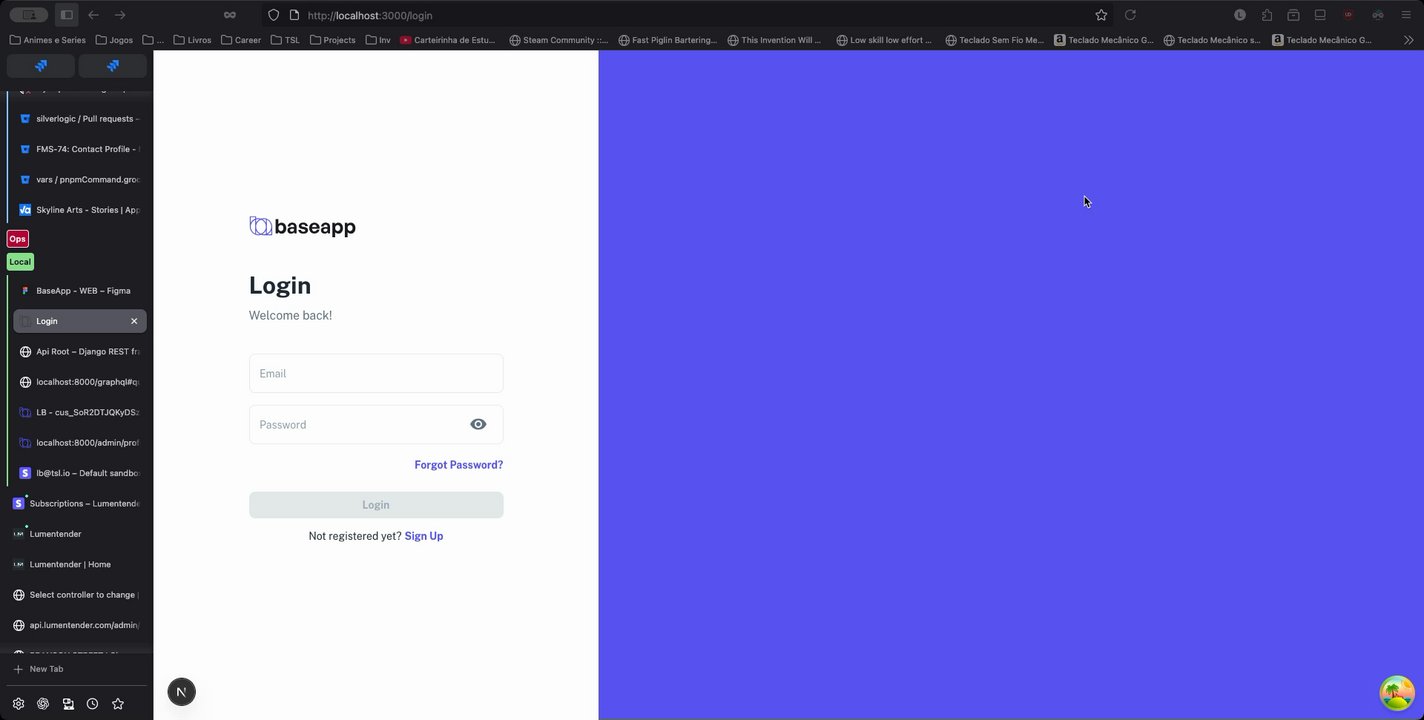Click the palm tree sunset extension icon
The height and width of the screenshot is (720, 1424).
tap(1397, 692)
